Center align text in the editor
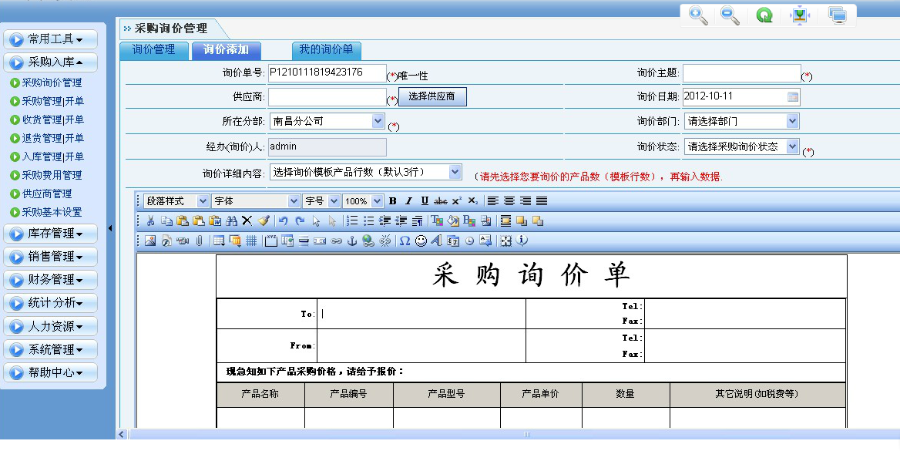The width and height of the screenshot is (900, 451). tap(509, 201)
